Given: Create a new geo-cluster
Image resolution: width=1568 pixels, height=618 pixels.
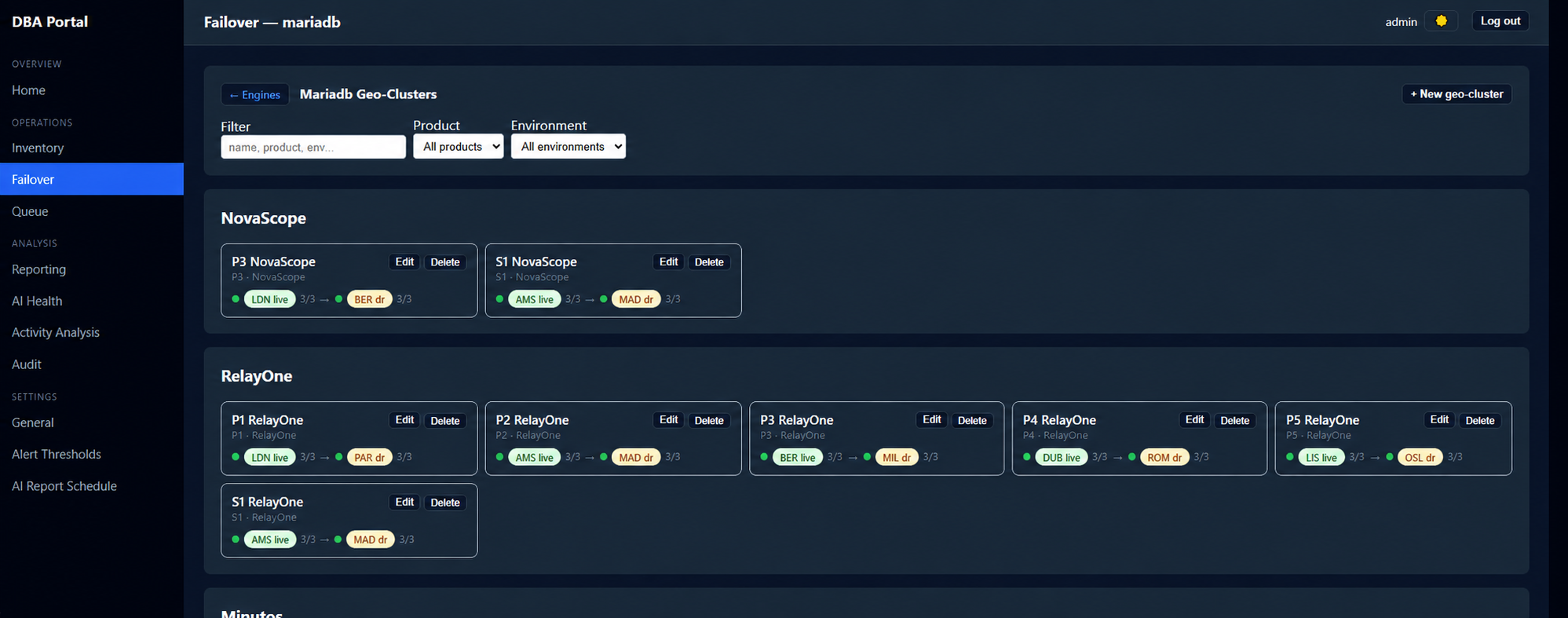Looking at the screenshot, I should 1457,94.
